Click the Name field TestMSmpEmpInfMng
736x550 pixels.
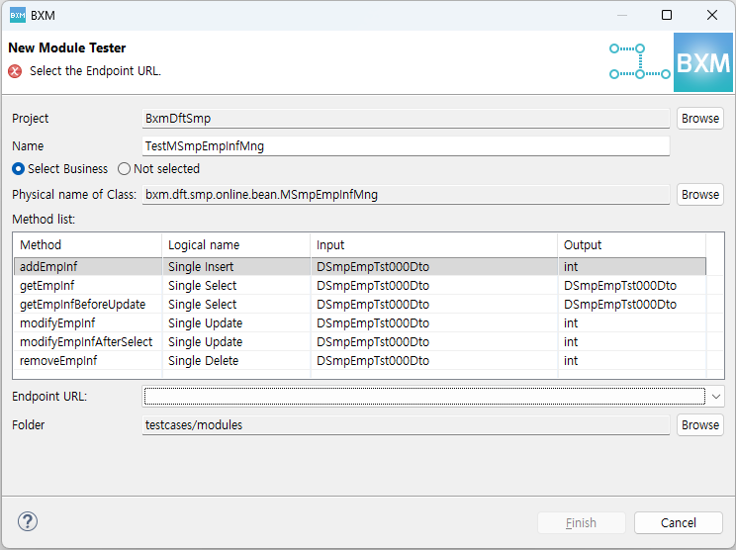(x=406, y=146)
